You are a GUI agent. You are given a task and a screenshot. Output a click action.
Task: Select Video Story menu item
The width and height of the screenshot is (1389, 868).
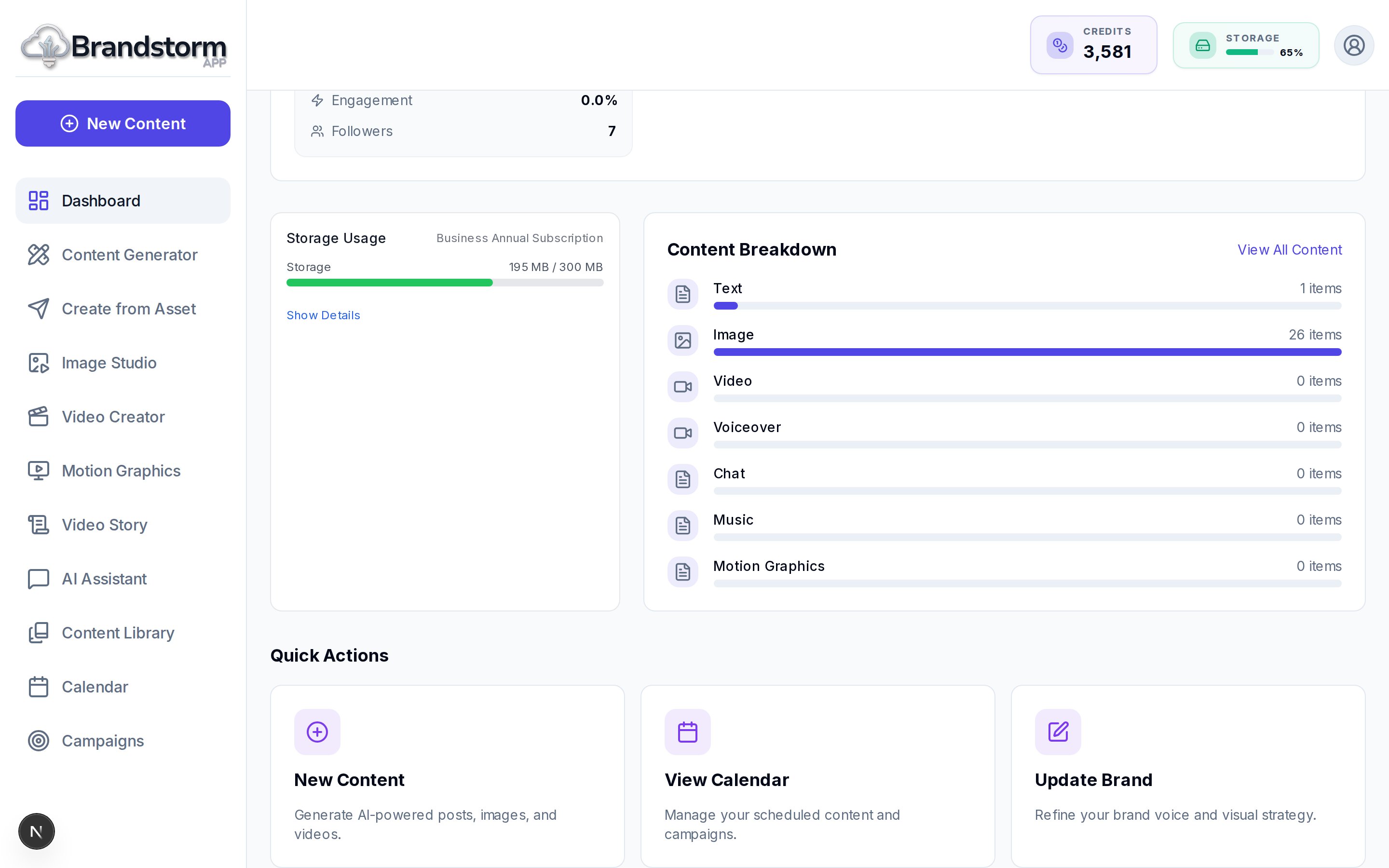point(123,525)
